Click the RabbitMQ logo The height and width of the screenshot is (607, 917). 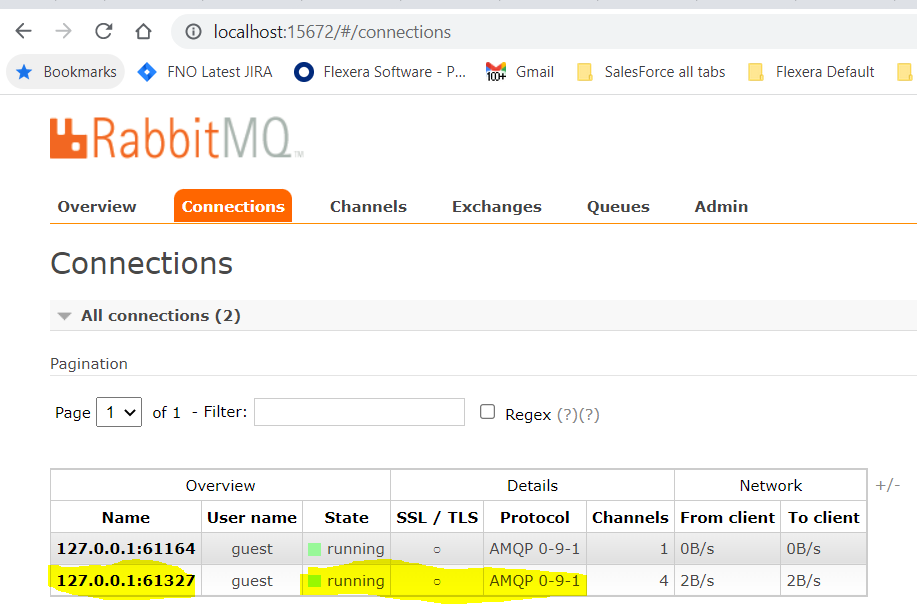click(177, 138)
